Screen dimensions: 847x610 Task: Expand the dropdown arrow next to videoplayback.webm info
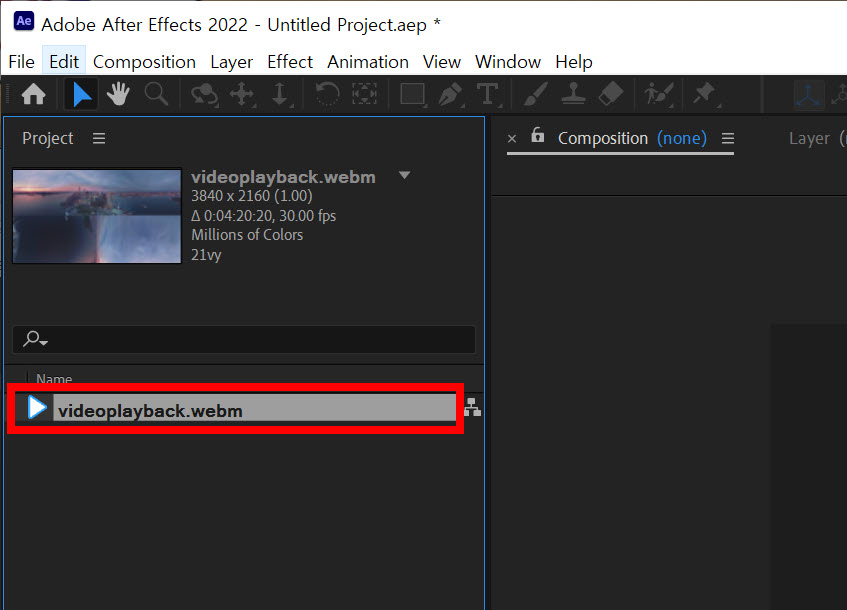pyautogui.click(x=405, y=175)
